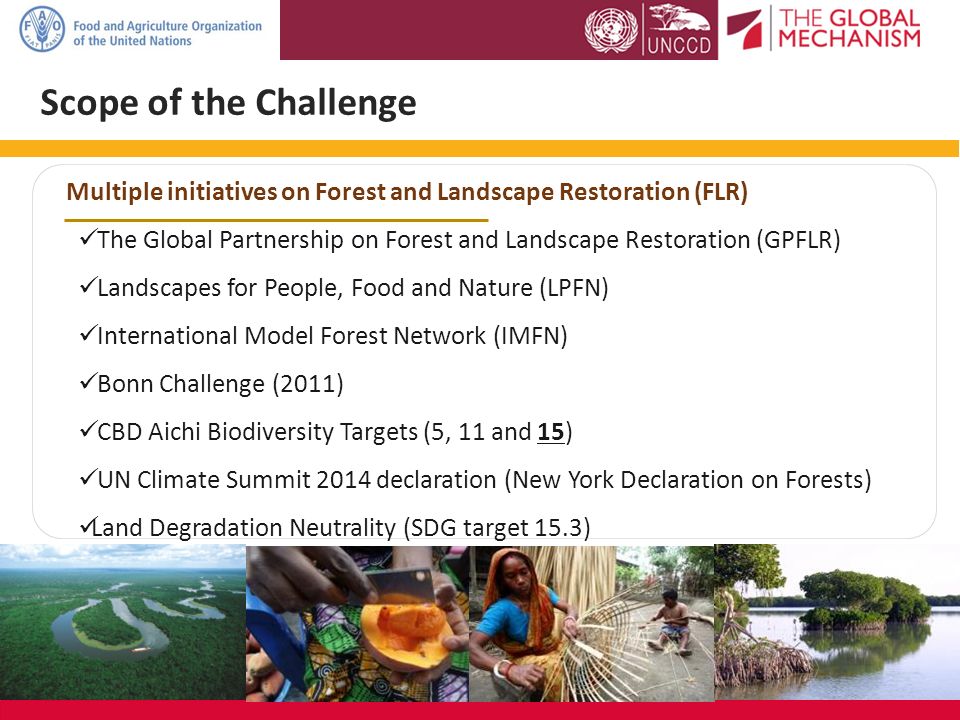Click the UNCCD tree logo
The height and width of the screenshot is (720, 960).
[x=679, y=29]
